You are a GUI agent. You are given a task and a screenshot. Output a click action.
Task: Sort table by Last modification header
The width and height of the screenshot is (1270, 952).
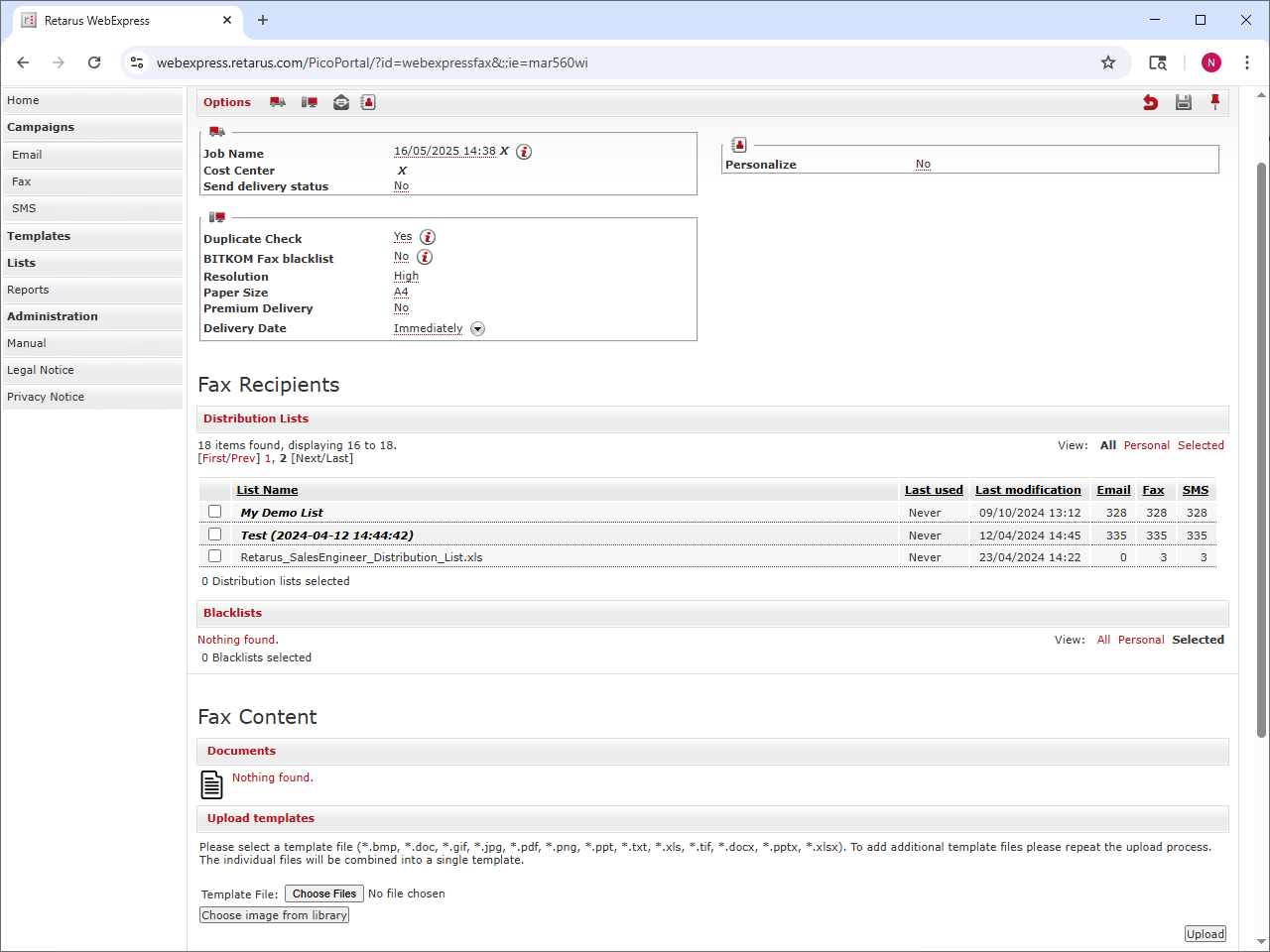tap(1028, 490)
